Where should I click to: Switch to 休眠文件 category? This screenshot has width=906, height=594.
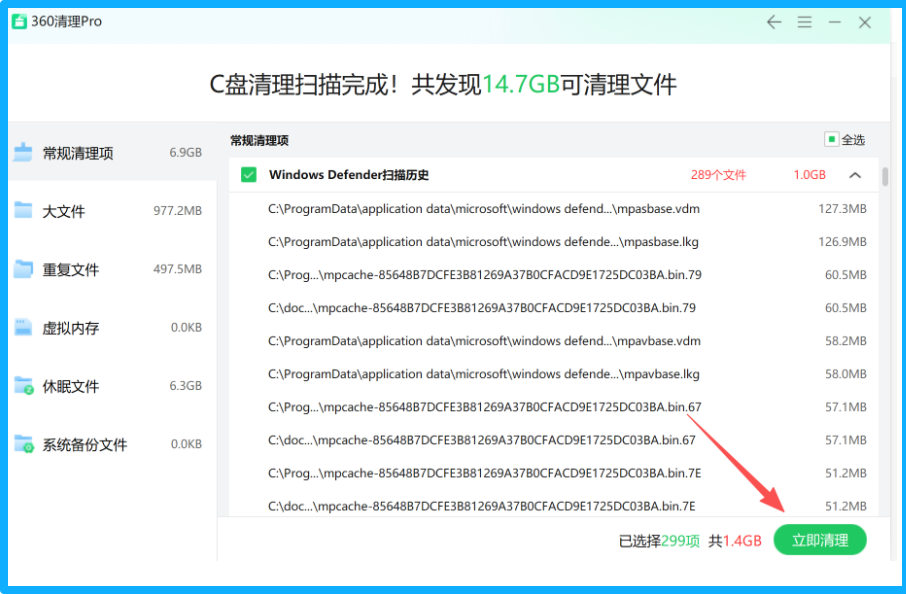[x=113, y=385]
